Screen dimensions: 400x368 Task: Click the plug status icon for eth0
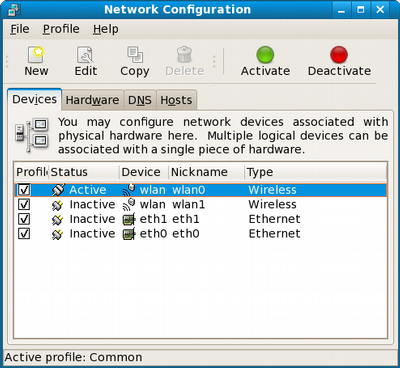pyautogui.click(x=58, y=234)
